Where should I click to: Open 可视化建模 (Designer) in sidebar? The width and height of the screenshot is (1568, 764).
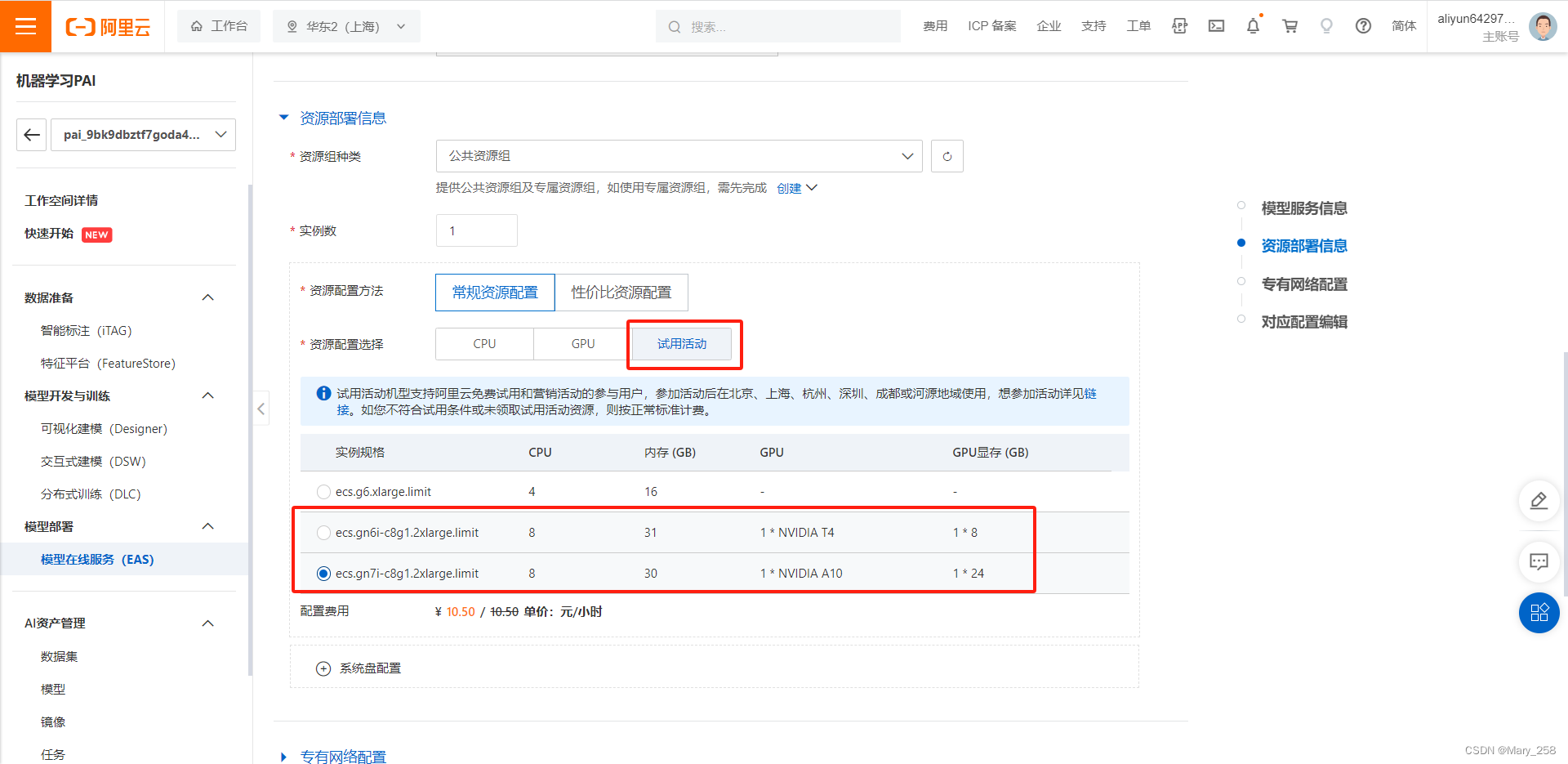(x=104, y=429)
